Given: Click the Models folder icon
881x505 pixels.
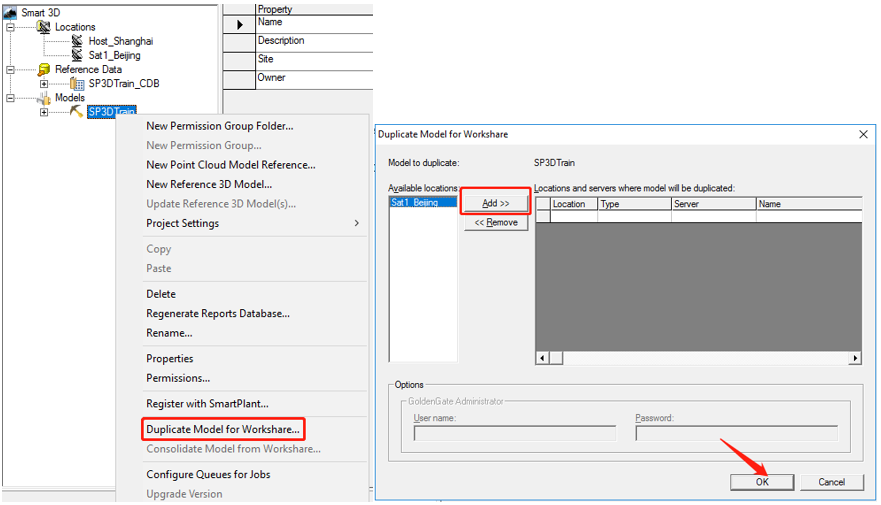Looking at the screenshot, I should coord(43,98).
